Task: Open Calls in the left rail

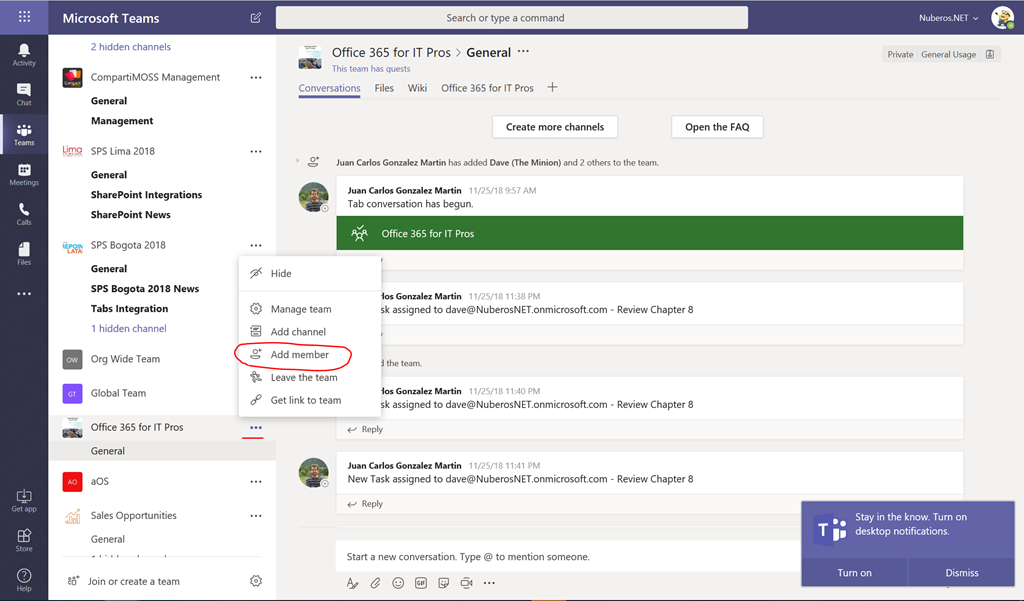Action: click(24, 214)
